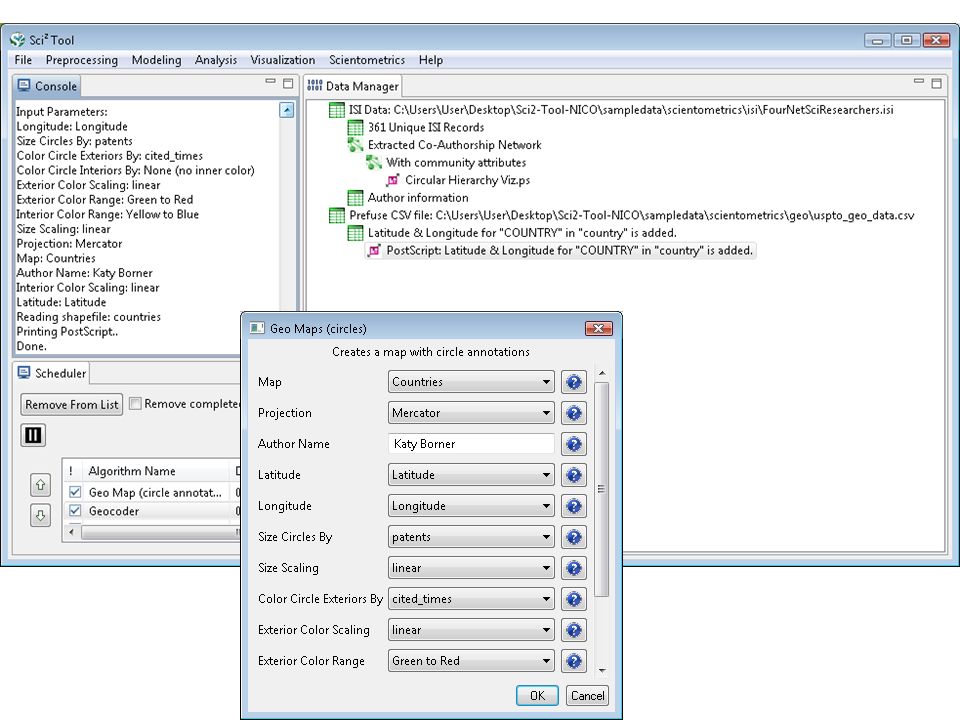Open help for Color Circle Exteriors By

574,599
